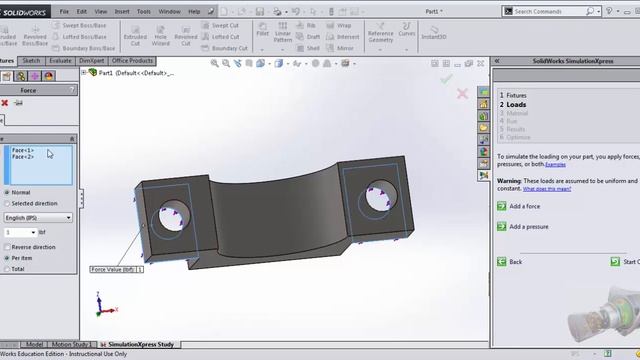Select the Selected direction radio button
Screen dimensions: 640x360
point(7,203)
